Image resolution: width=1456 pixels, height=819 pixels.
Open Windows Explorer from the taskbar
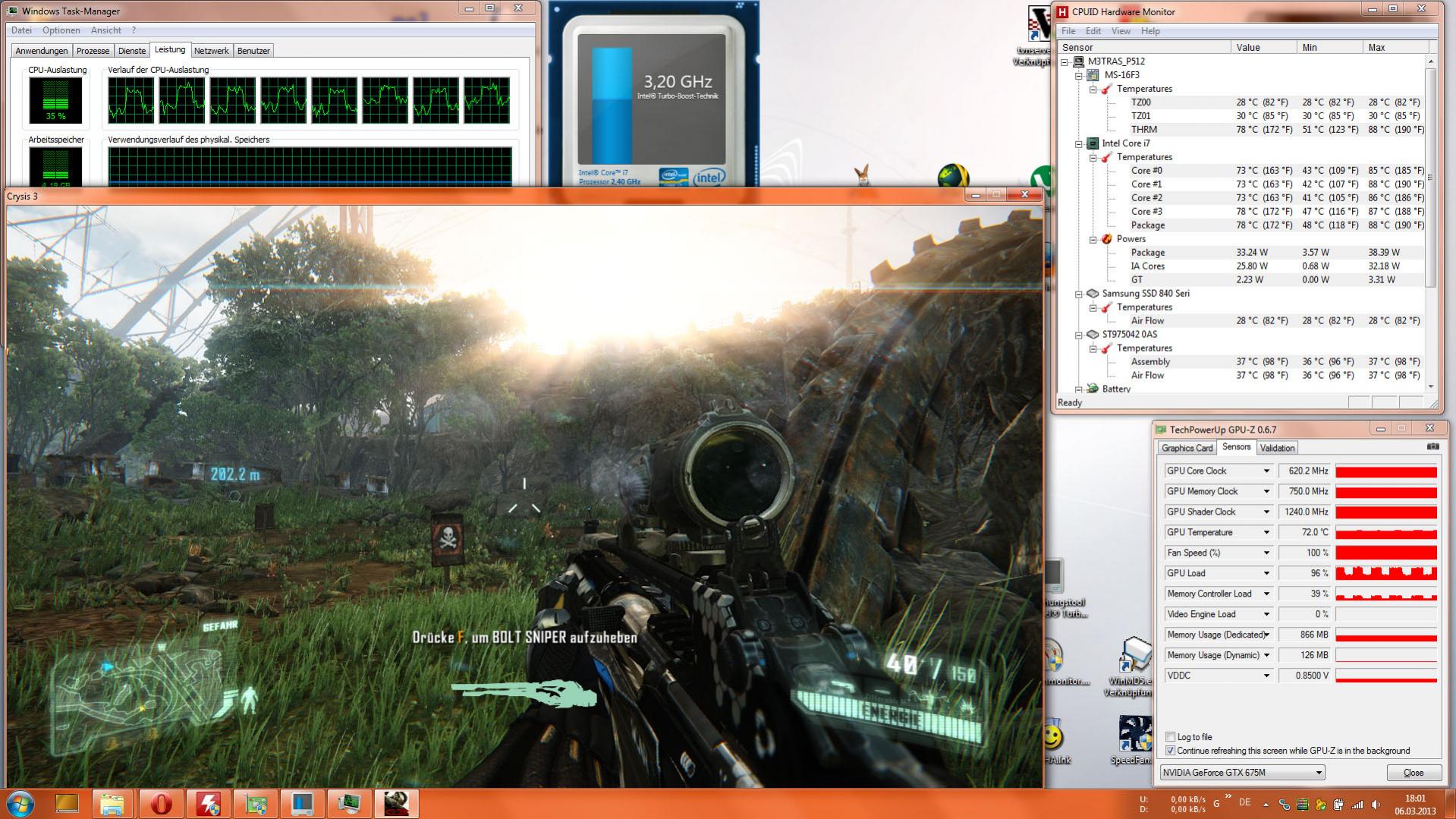(x=113, y=804)
